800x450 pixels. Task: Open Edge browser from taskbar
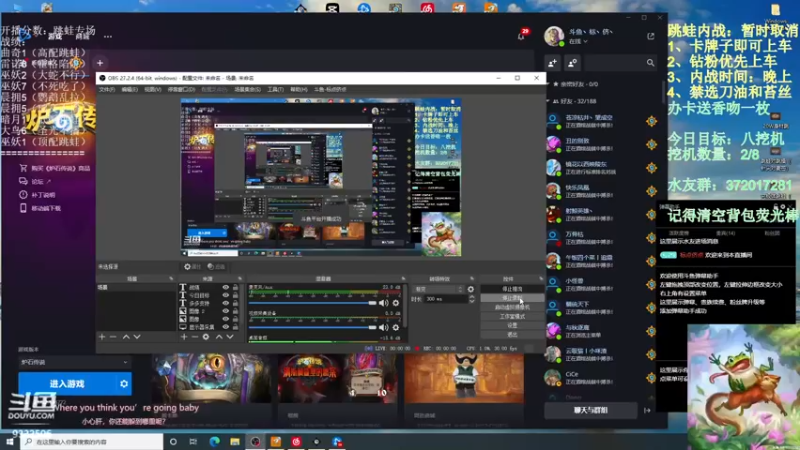coord(214,441)
